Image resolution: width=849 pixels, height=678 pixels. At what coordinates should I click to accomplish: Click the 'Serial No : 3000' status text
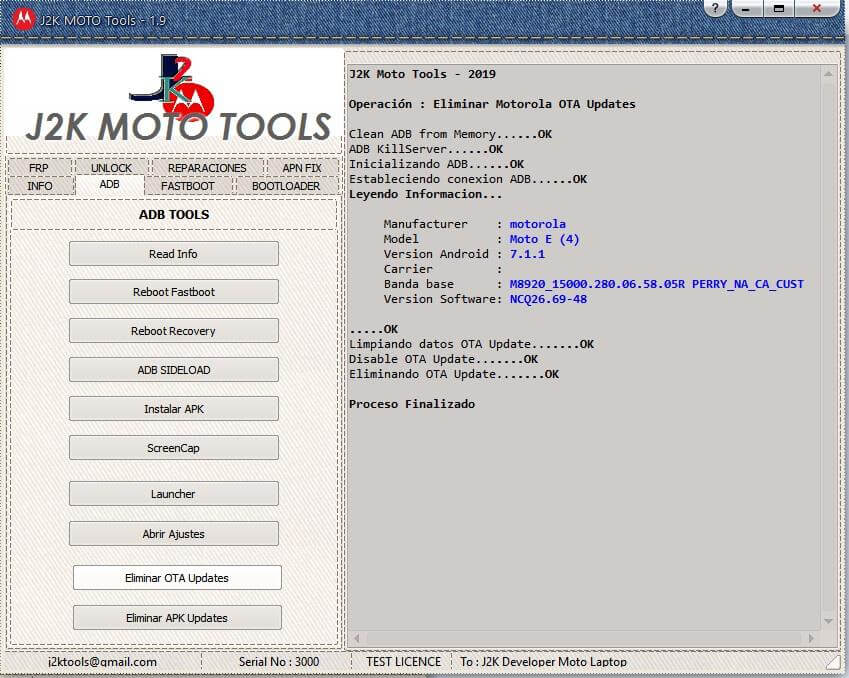pos(279,662)
